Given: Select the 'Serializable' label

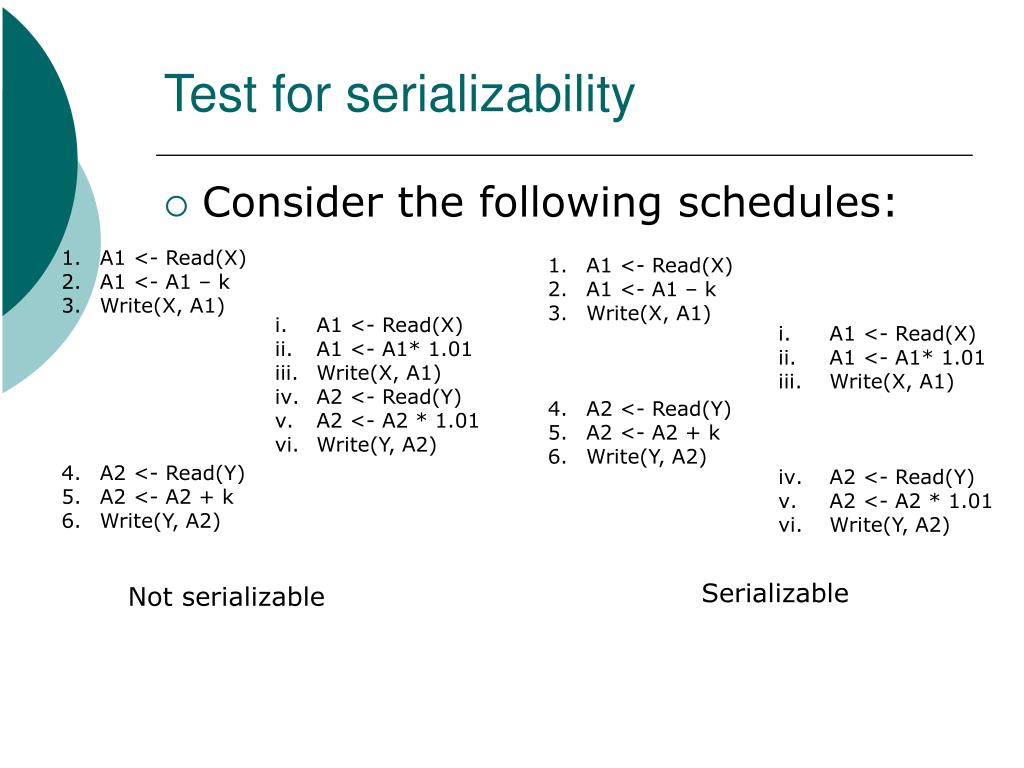Looking at the screenshot, I should click(775, 593).
